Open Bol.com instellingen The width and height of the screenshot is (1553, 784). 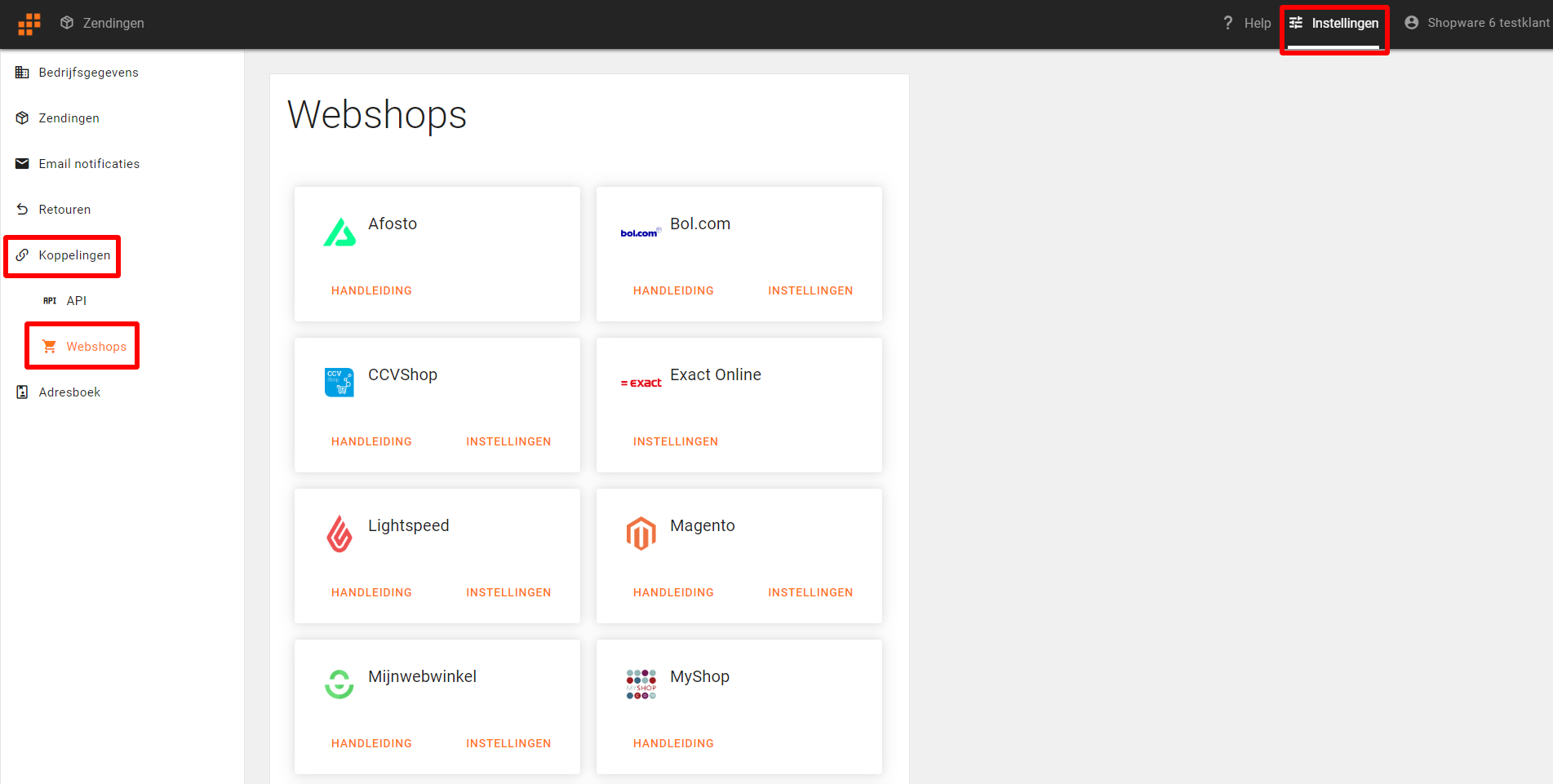(x=810, y=290)
